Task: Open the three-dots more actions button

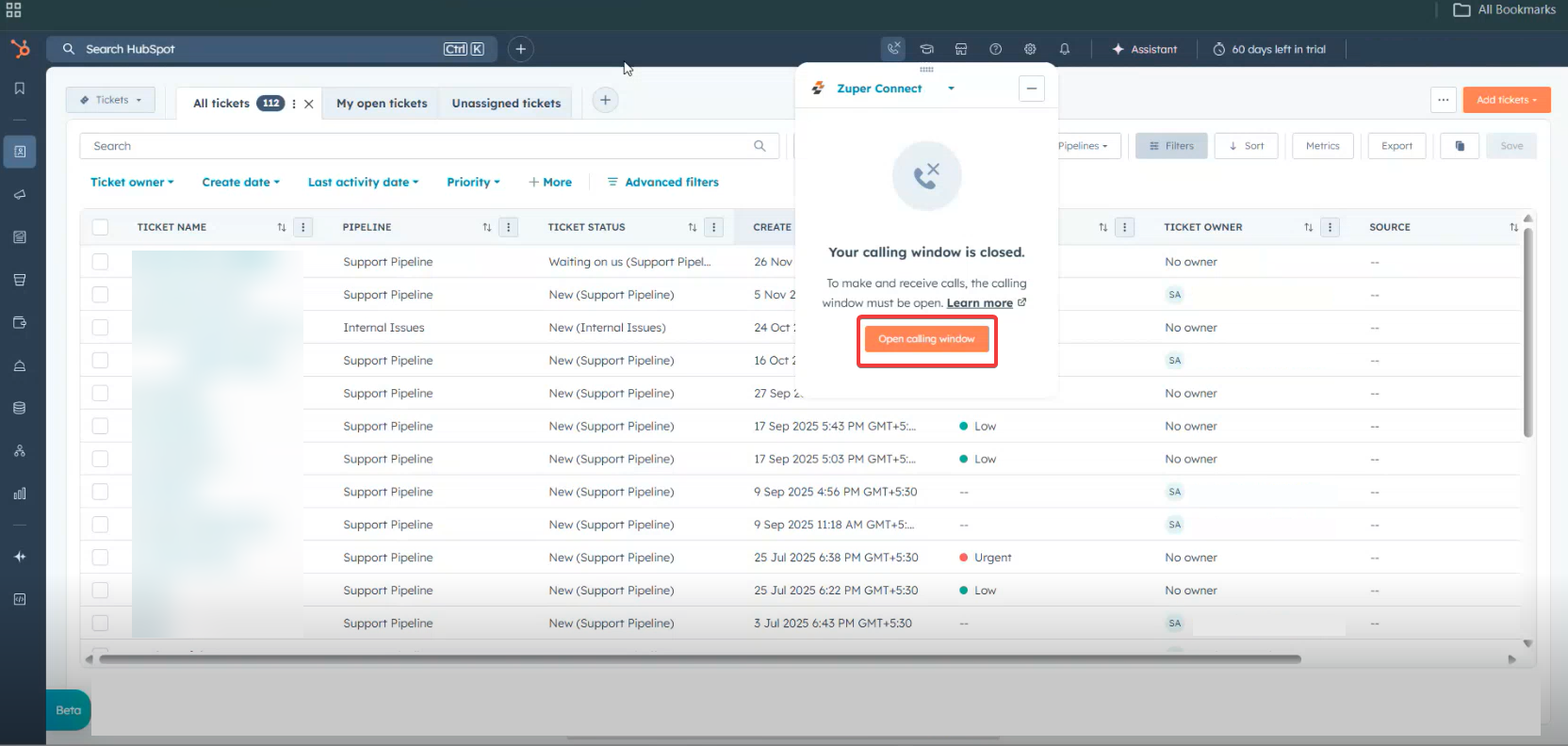Action: point(1444,100)
